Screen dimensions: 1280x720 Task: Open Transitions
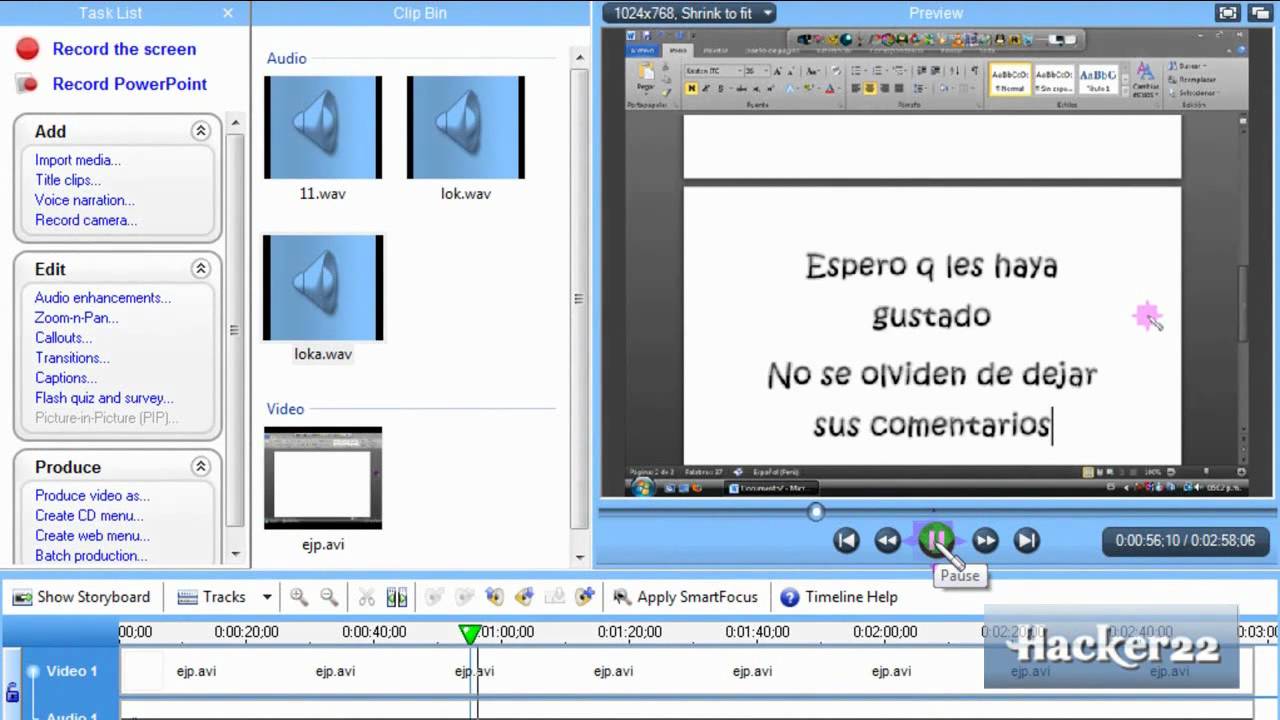[x=73, y=358]
